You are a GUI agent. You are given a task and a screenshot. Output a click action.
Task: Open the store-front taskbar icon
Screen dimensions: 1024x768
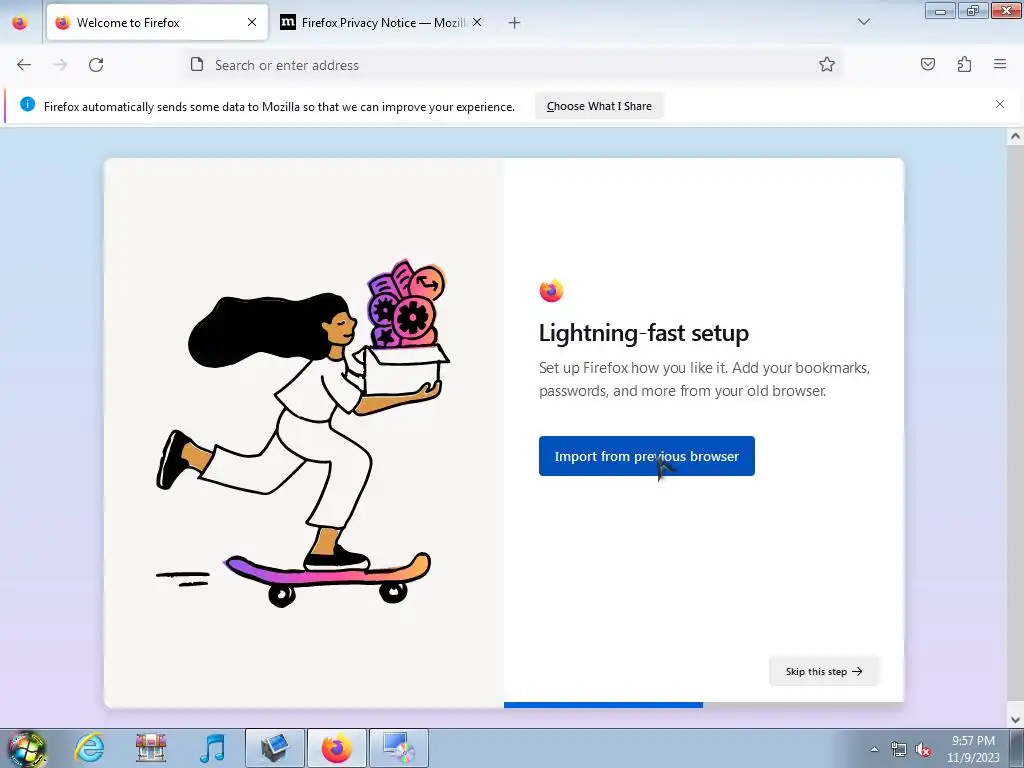151,748
